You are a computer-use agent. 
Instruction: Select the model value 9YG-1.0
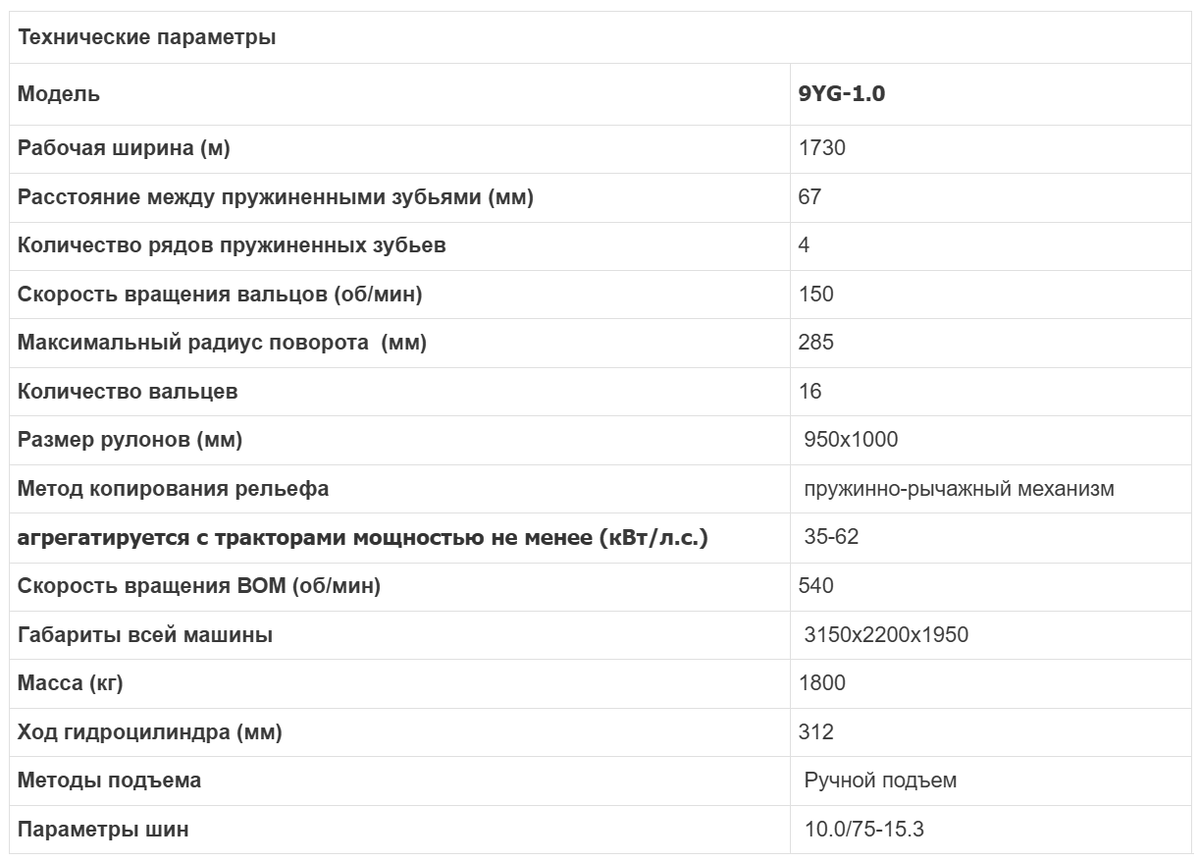click(x=842, y=95)
